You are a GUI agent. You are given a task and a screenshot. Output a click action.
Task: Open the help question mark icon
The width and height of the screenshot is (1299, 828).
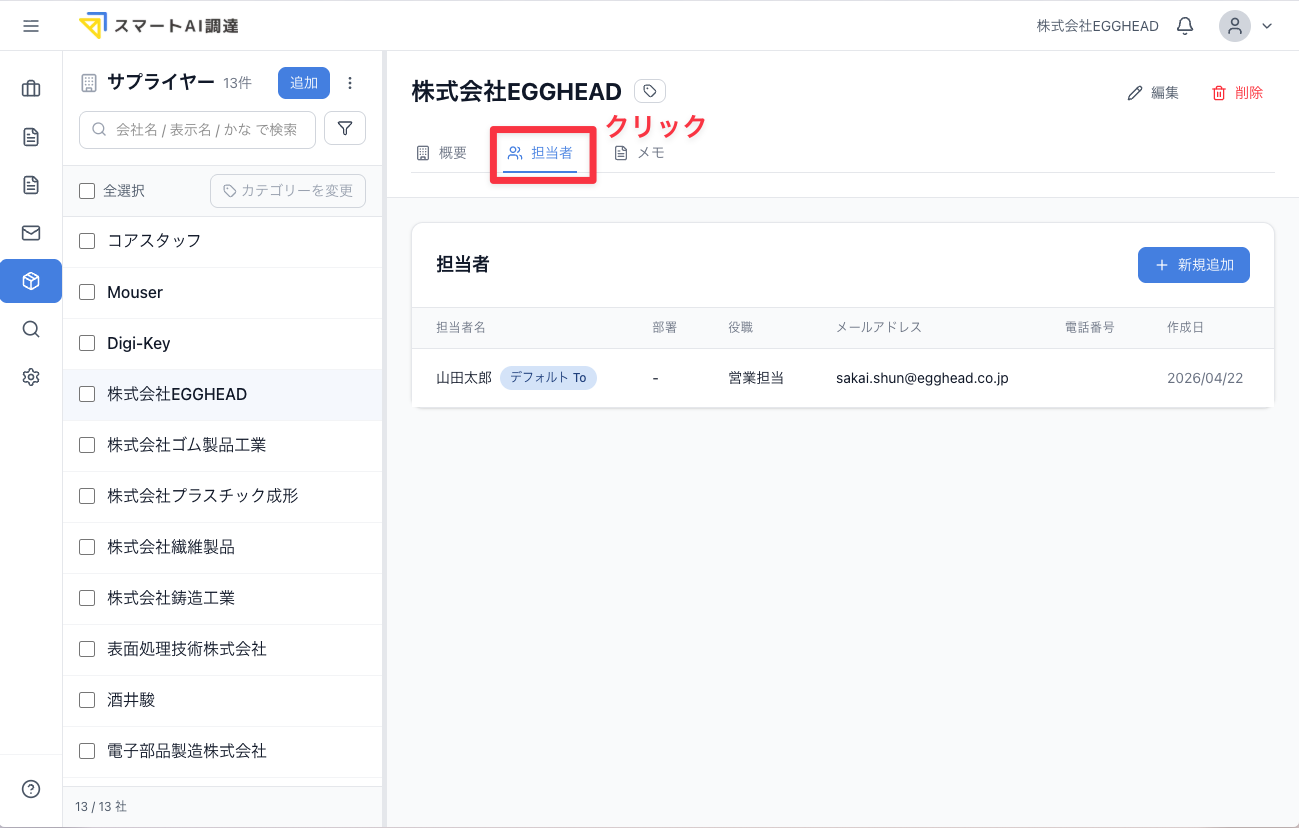tap(31, 789)
